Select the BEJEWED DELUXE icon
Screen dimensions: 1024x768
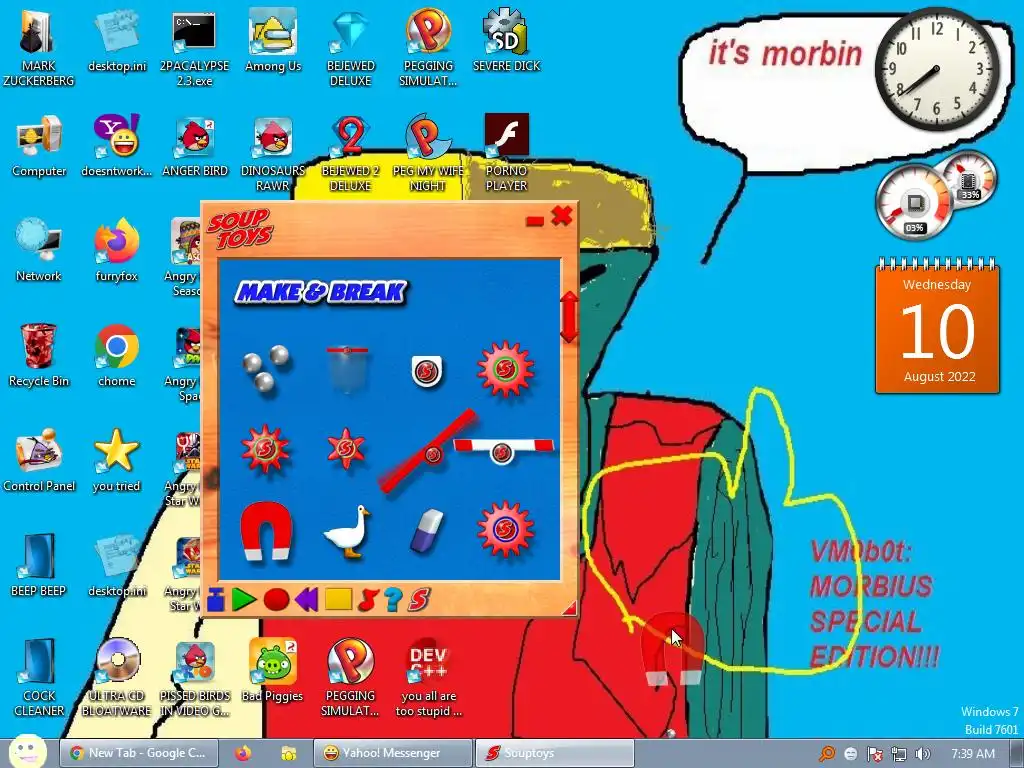(x=351, y=48)
